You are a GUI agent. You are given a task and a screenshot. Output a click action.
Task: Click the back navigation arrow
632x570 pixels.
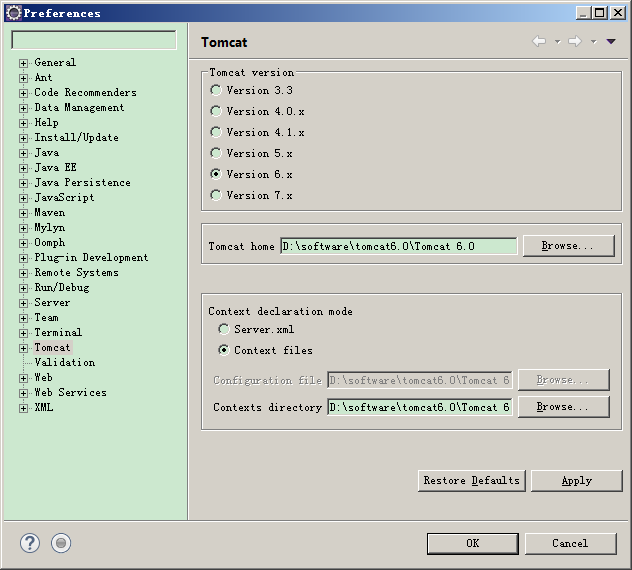[x=539, y=41]
